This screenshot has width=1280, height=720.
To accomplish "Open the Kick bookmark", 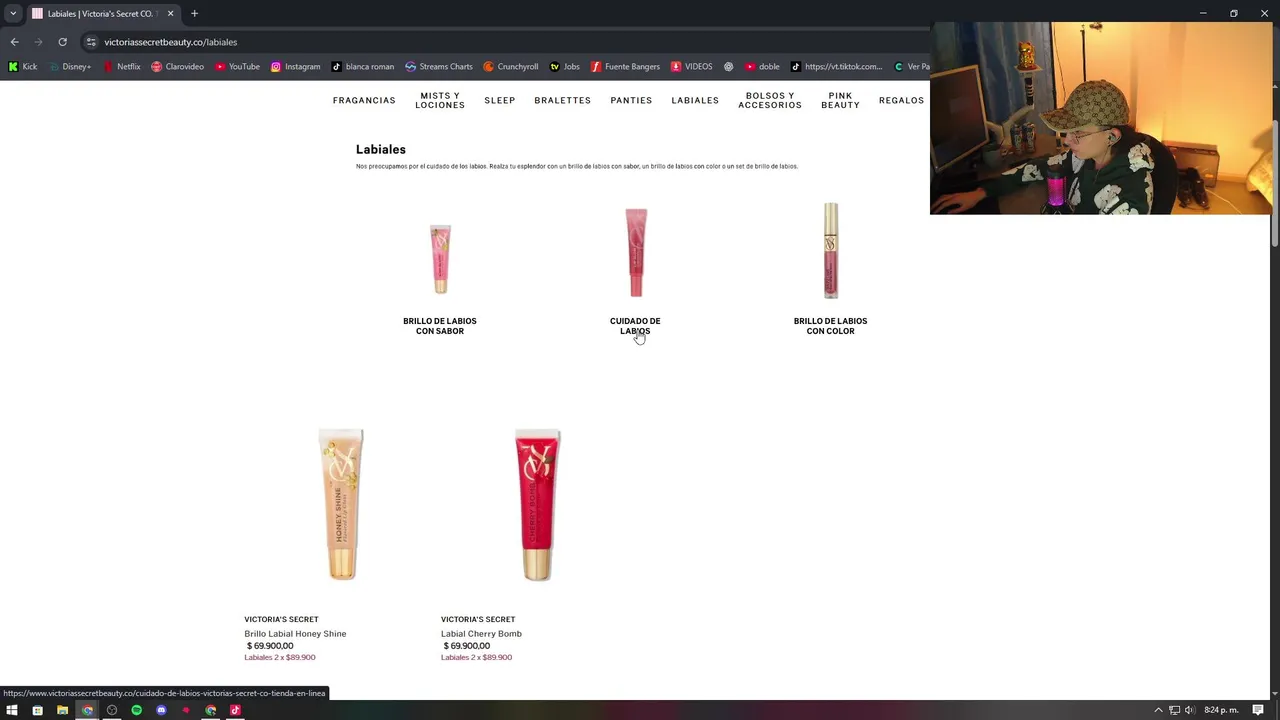I will [x=22, y=67].
